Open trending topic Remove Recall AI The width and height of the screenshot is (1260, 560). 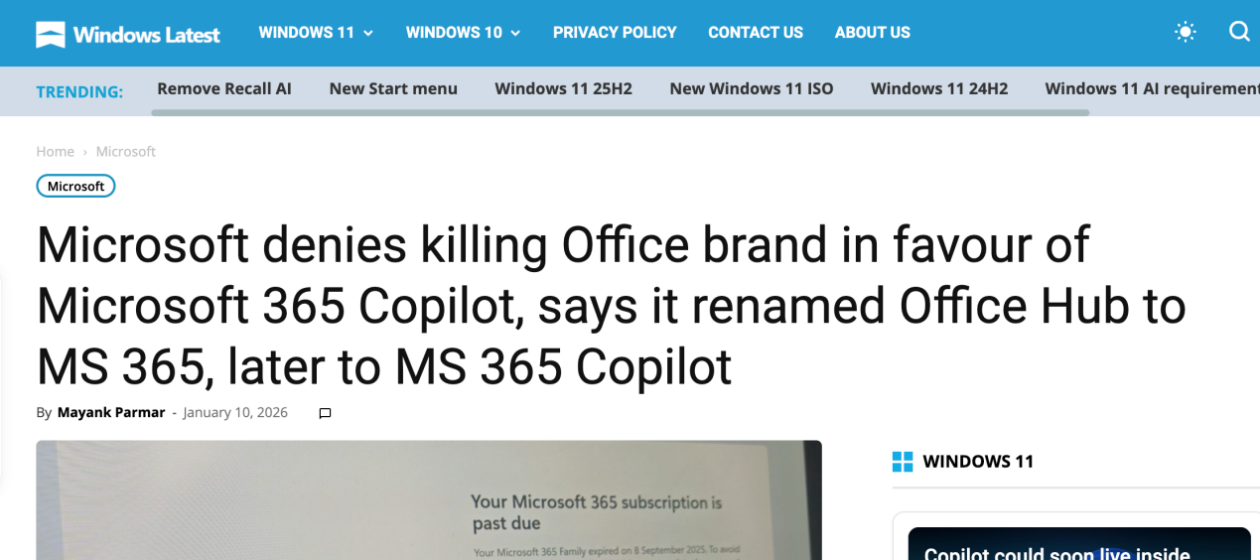pyautogui.click(x=224, y=88)
